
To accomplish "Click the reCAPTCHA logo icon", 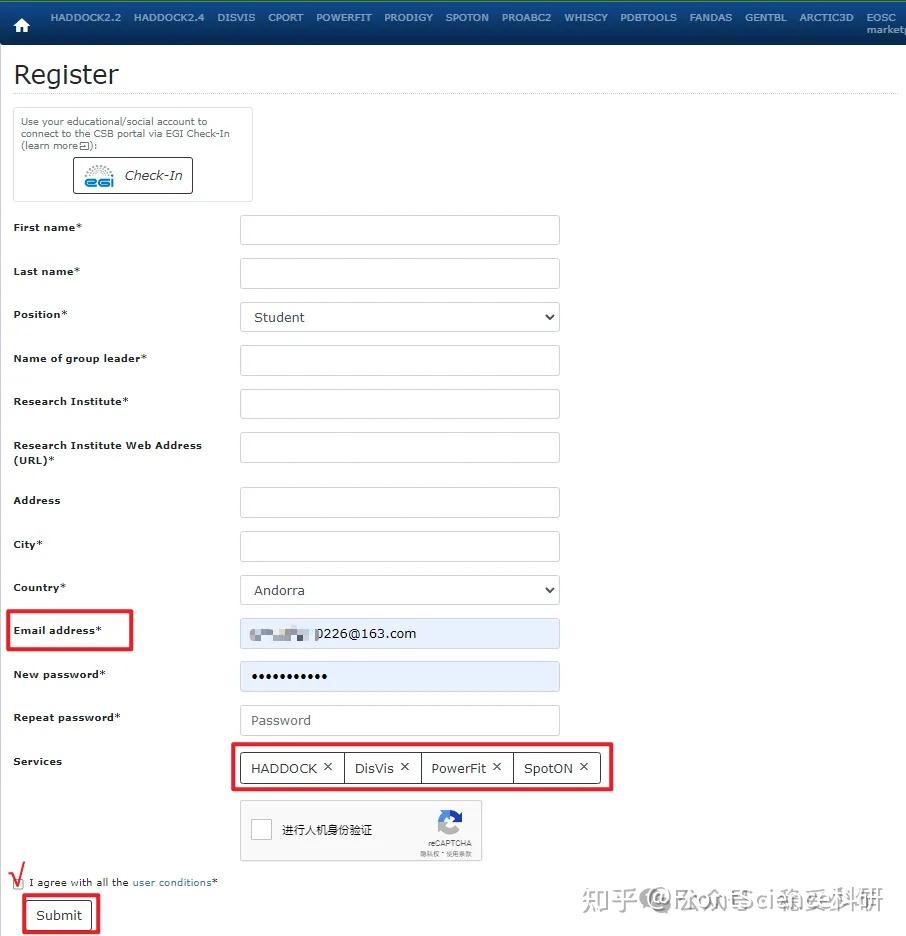I will tap(449, 823).
